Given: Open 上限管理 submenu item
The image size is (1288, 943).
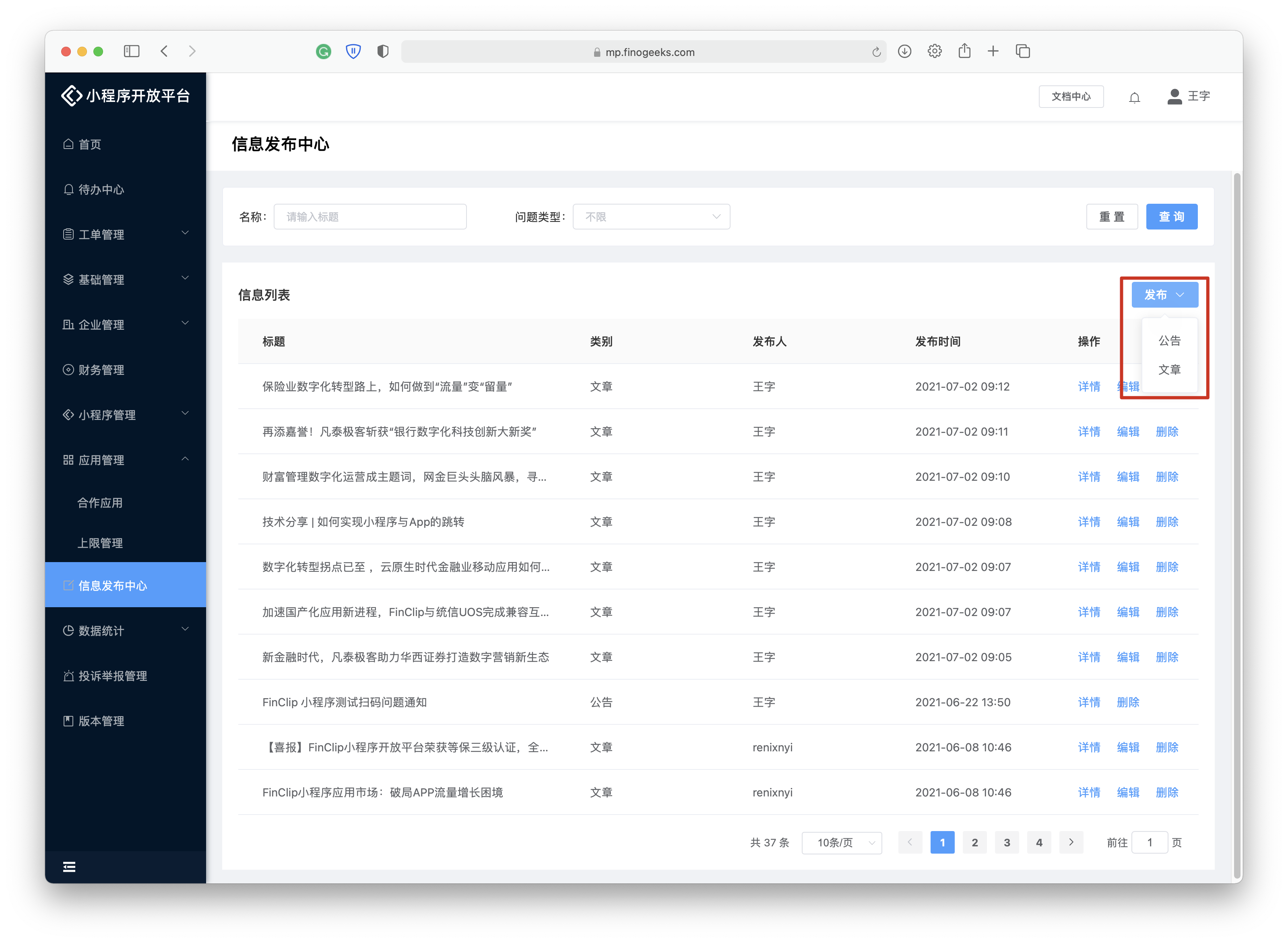Looking at the screenshot, I should click(x=126, y=543).
